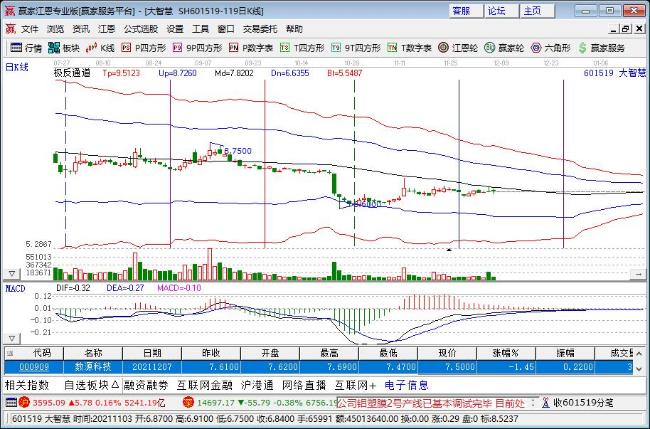Open the P数字表 tool

(x=251, y=48)
